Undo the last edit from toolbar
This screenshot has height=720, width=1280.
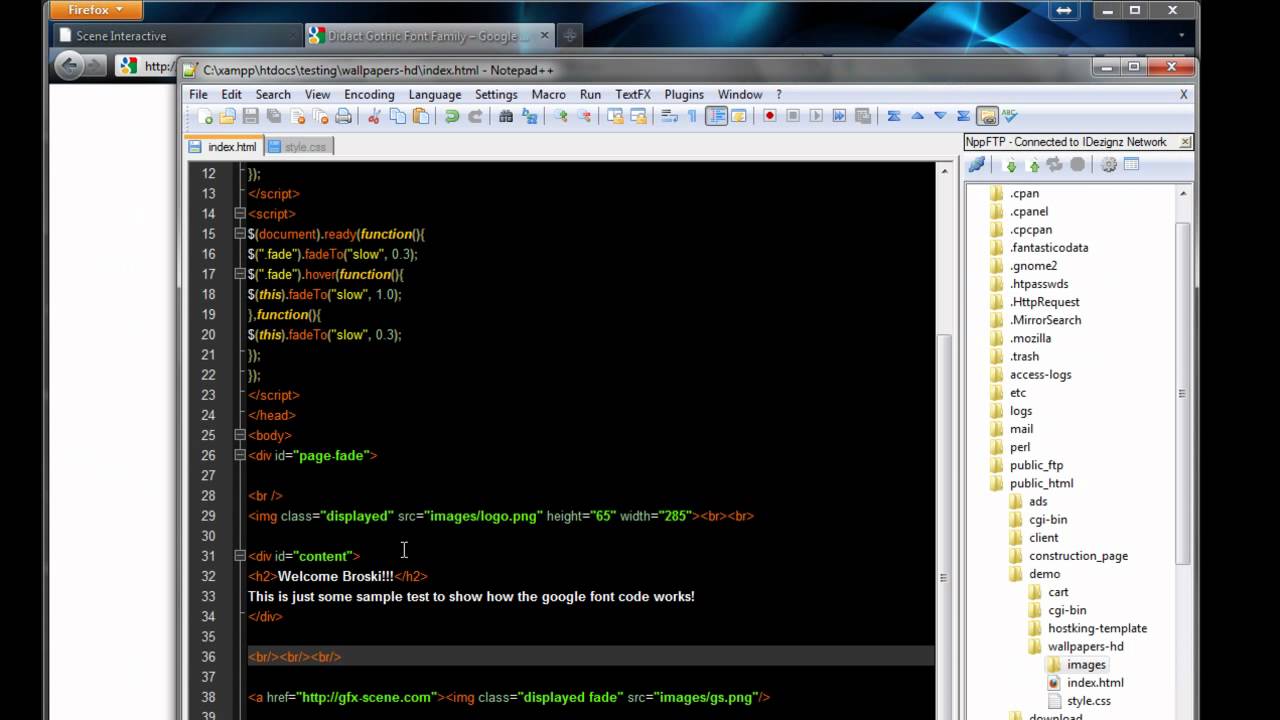[452, 117]
